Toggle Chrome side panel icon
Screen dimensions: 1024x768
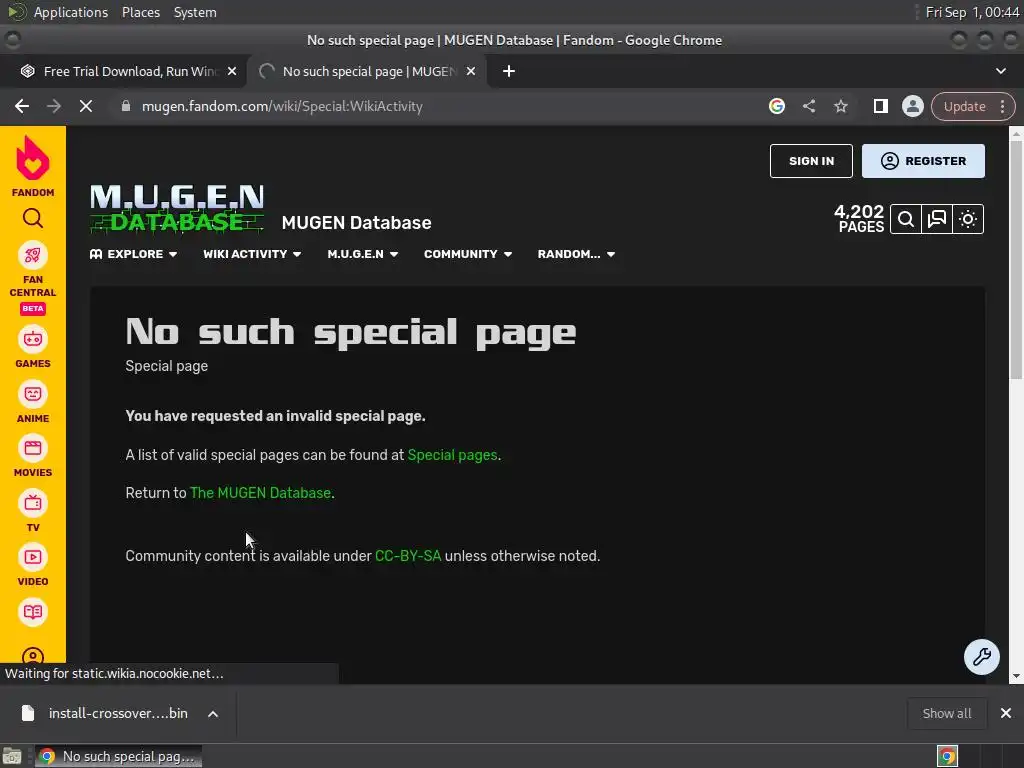click(x=880, y=106)
